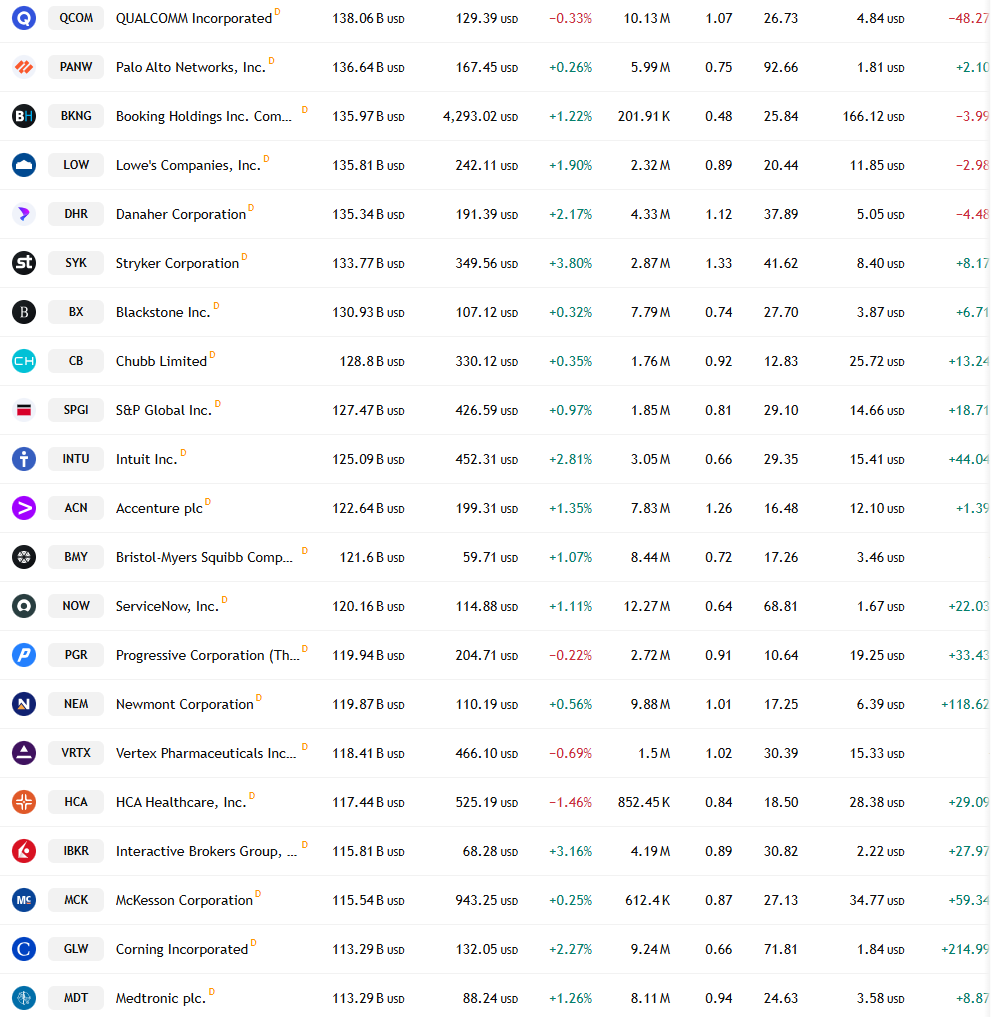The width and height of the screenshot is (991, 1017).
Task: Click the Intuit logo icon
Action: pos(24,459)
